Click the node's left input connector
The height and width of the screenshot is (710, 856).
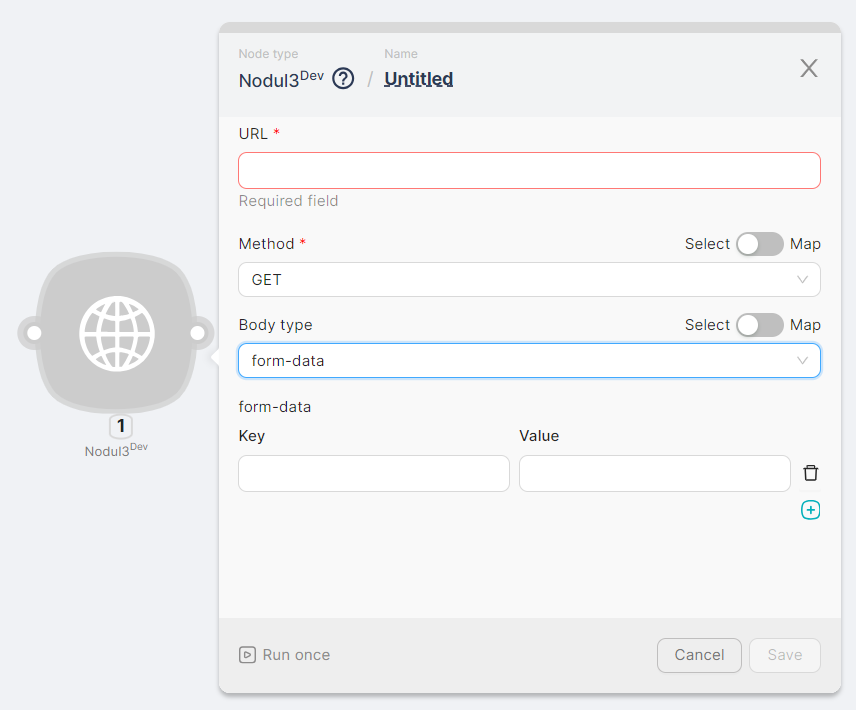coord(33,333)
